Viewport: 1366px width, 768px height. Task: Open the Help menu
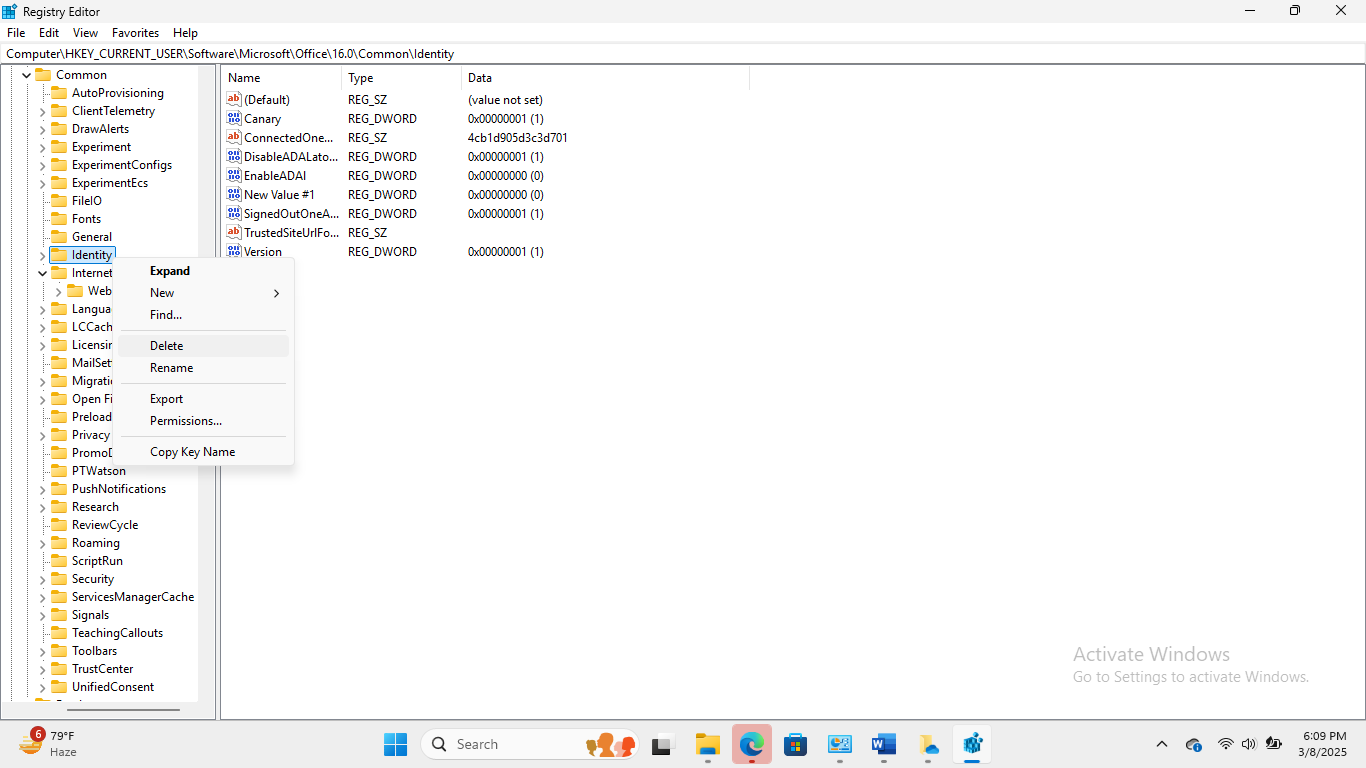click(x=185, y=33)
